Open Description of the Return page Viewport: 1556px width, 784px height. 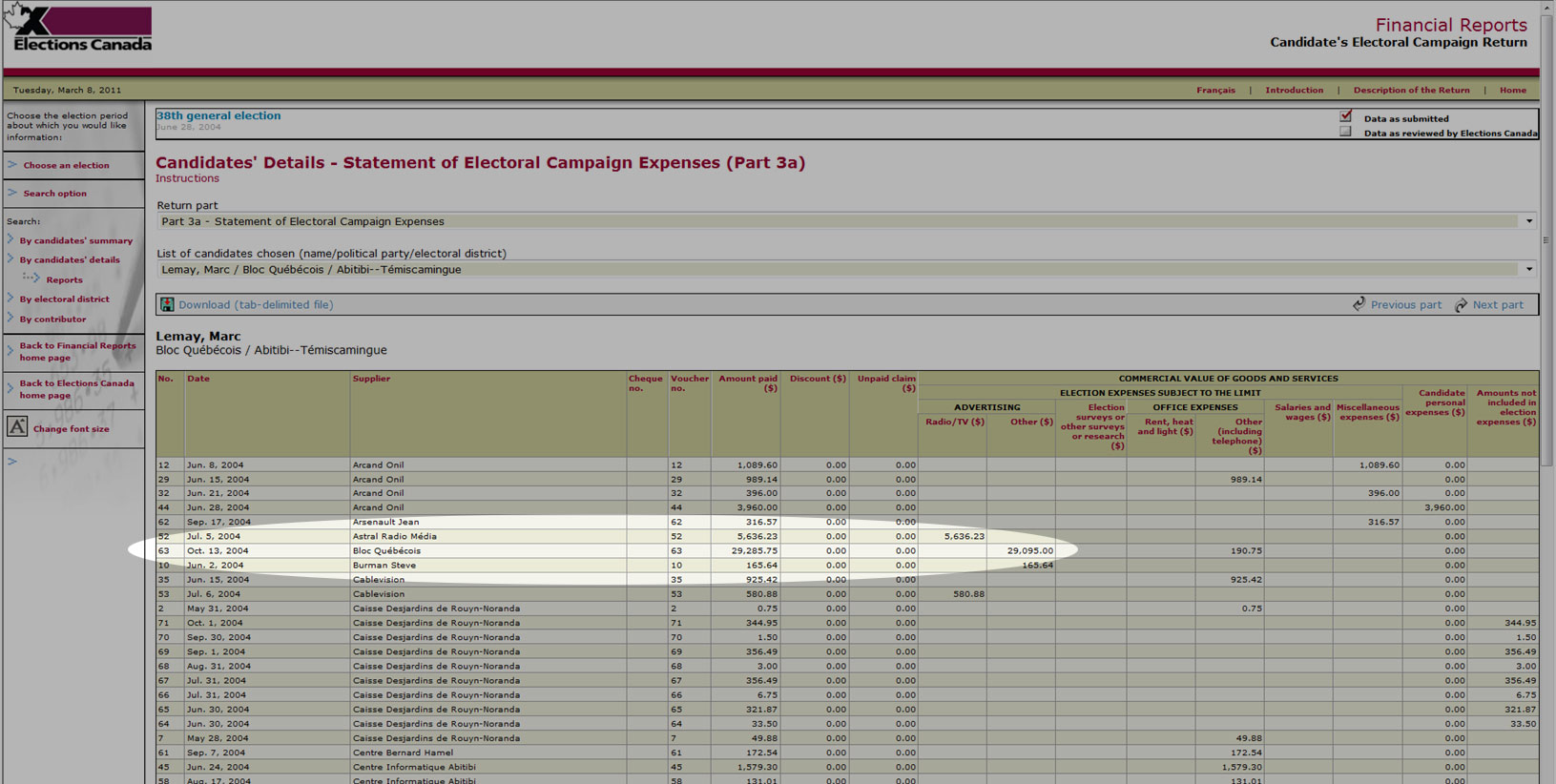click(1411, 90)
